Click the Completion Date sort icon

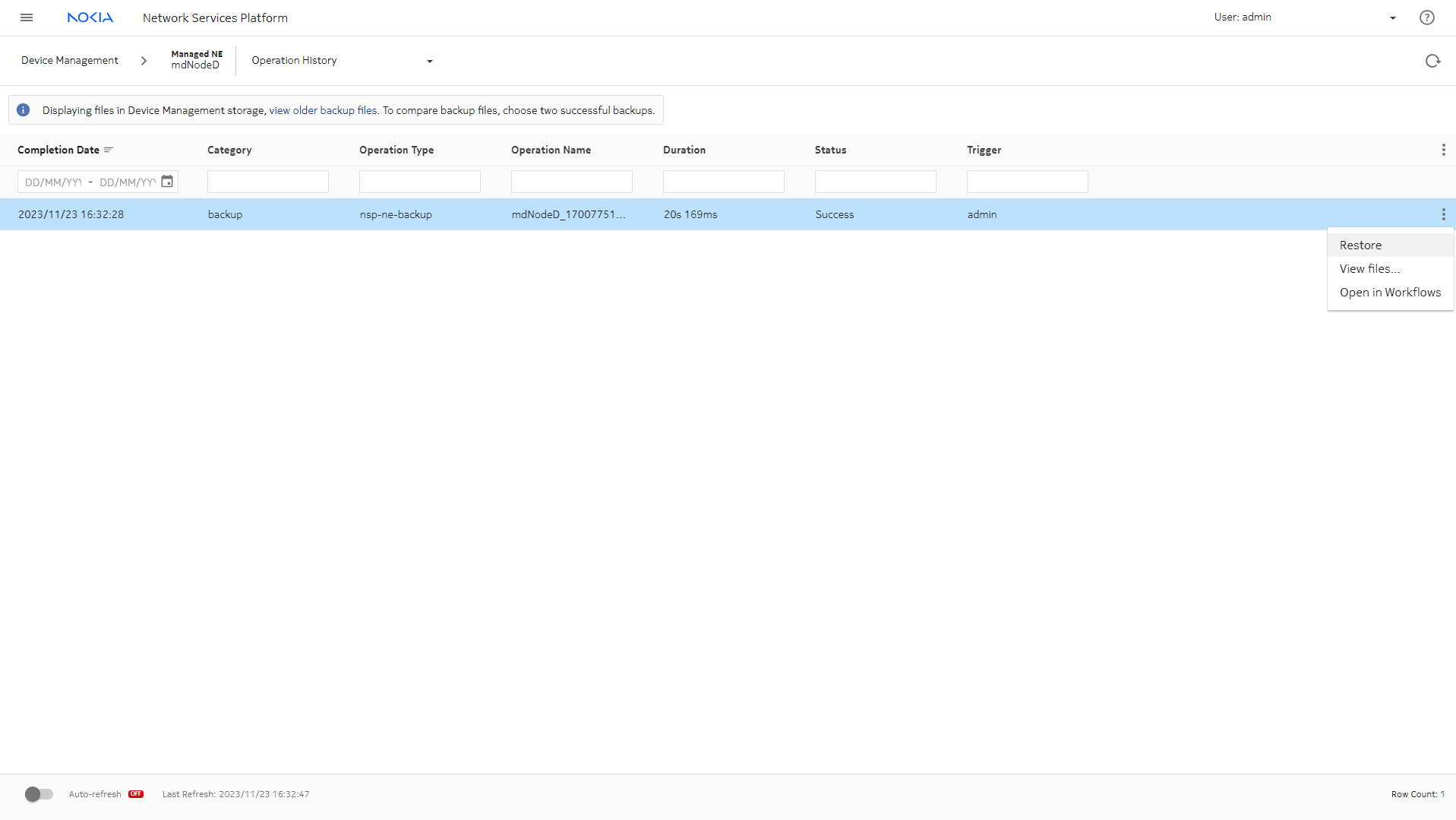[109, 150]
